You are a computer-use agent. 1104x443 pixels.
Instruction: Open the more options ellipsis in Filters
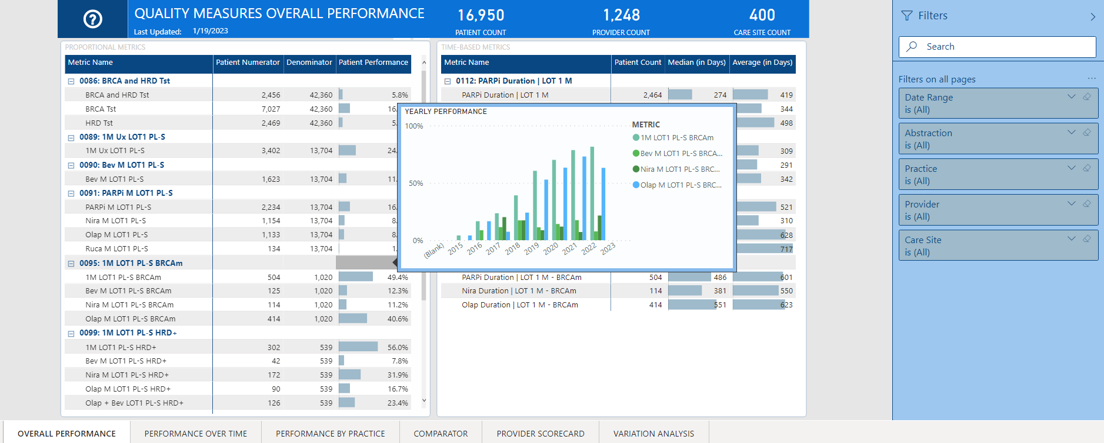[x=1091, y=79]
